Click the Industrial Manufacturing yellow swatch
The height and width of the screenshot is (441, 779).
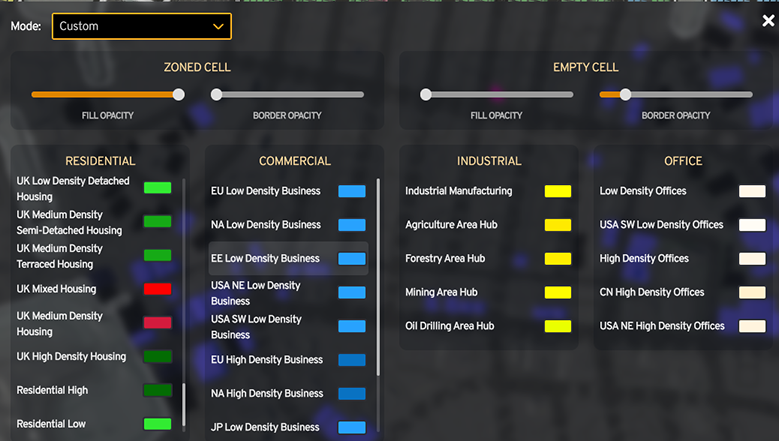tap(557, 191)
